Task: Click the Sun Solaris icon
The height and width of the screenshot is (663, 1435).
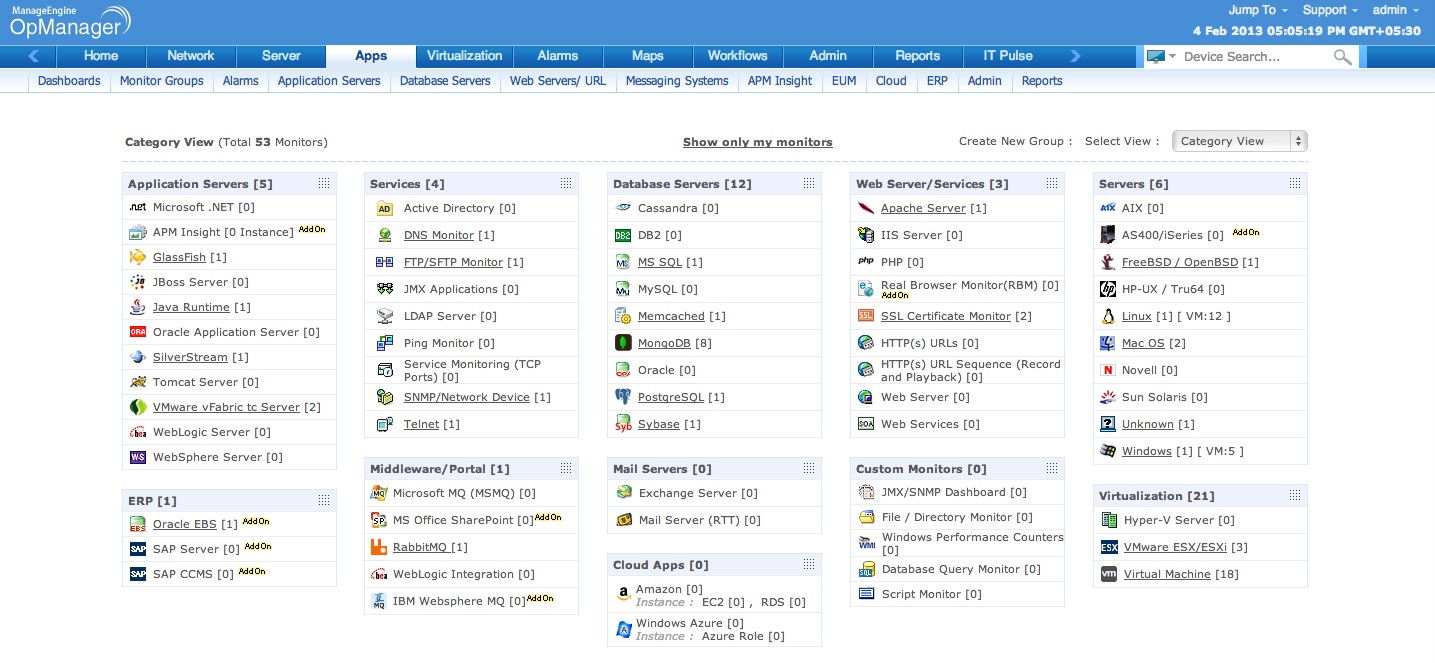Action: click(1107, 397)
